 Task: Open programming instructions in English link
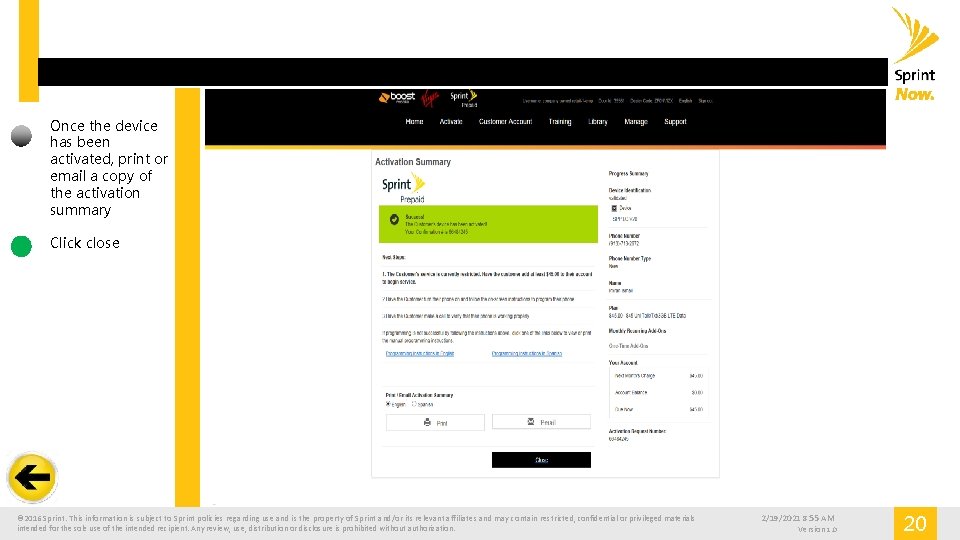point(420,353)
